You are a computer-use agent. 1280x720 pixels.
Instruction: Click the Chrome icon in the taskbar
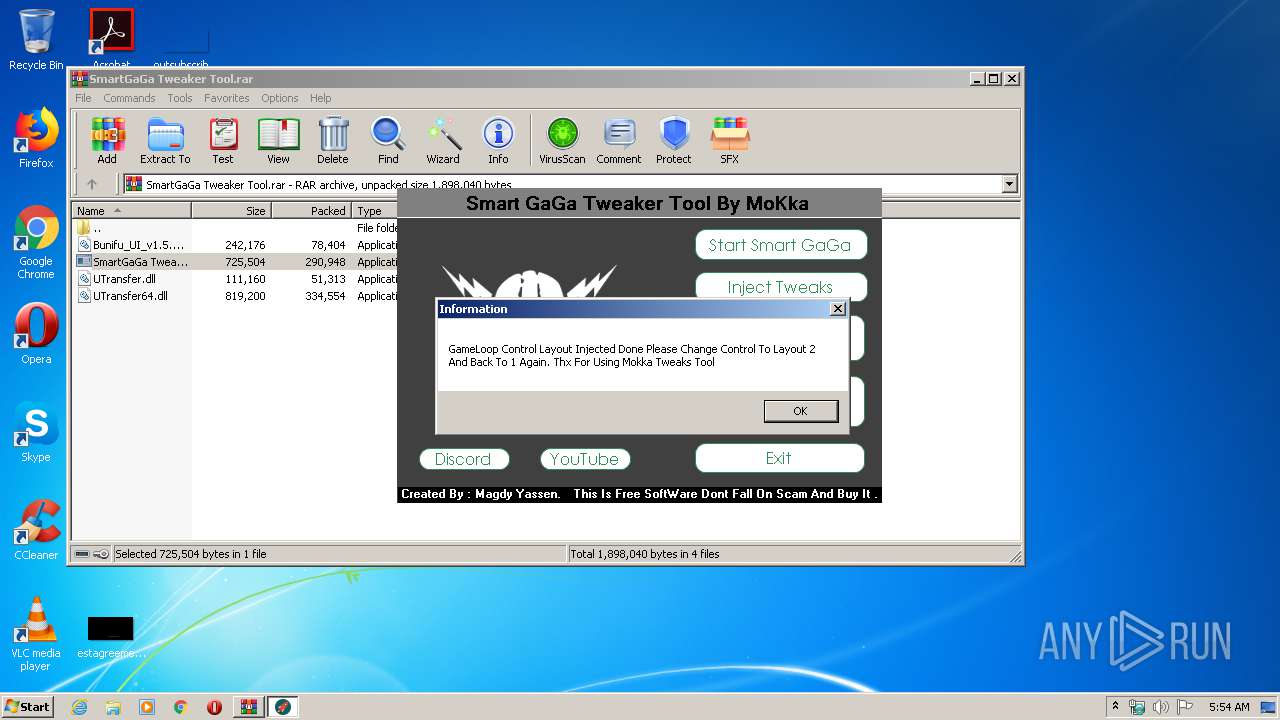click(x=180, y=707)
